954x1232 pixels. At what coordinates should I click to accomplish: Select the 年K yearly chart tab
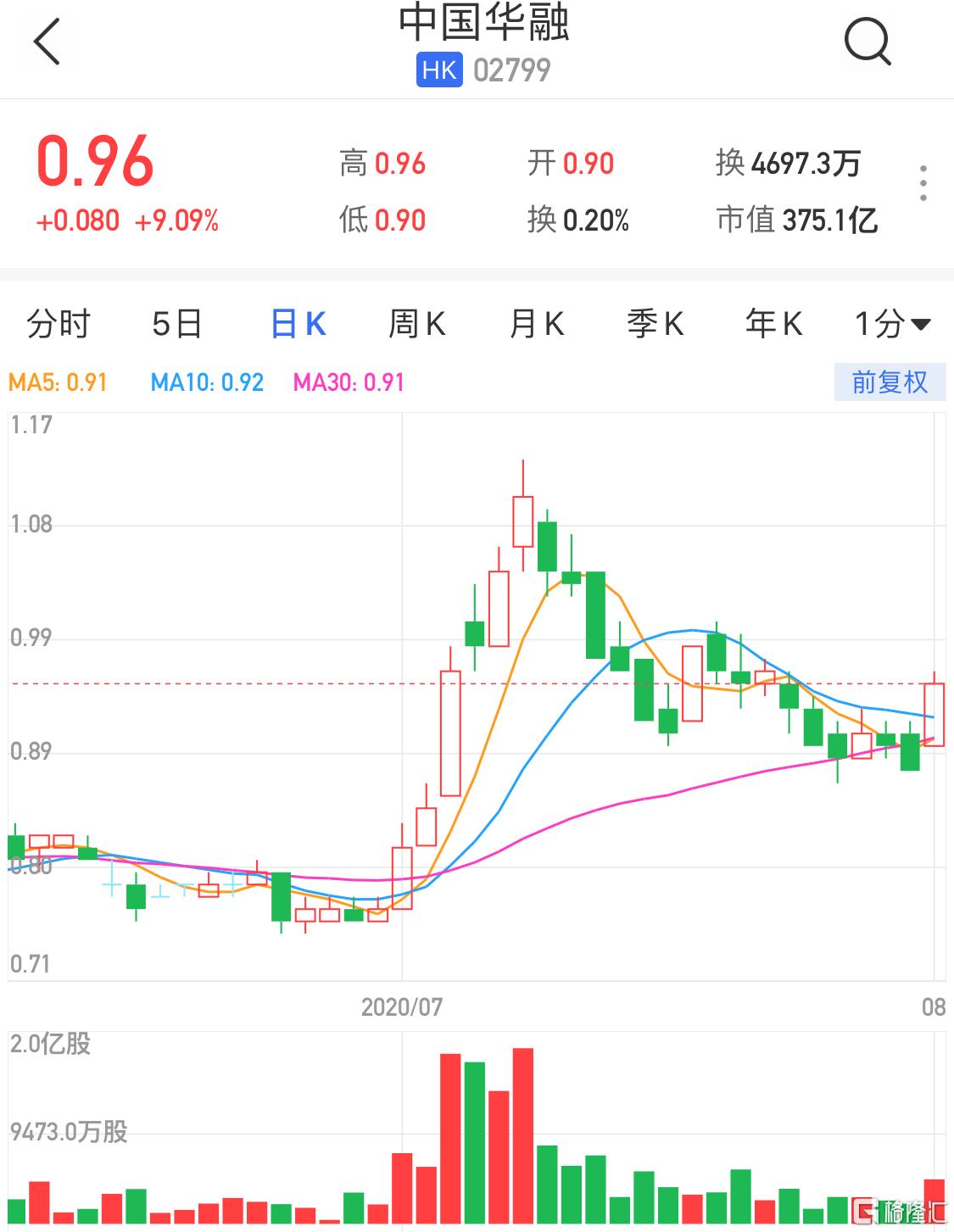[x=773, y=324]
